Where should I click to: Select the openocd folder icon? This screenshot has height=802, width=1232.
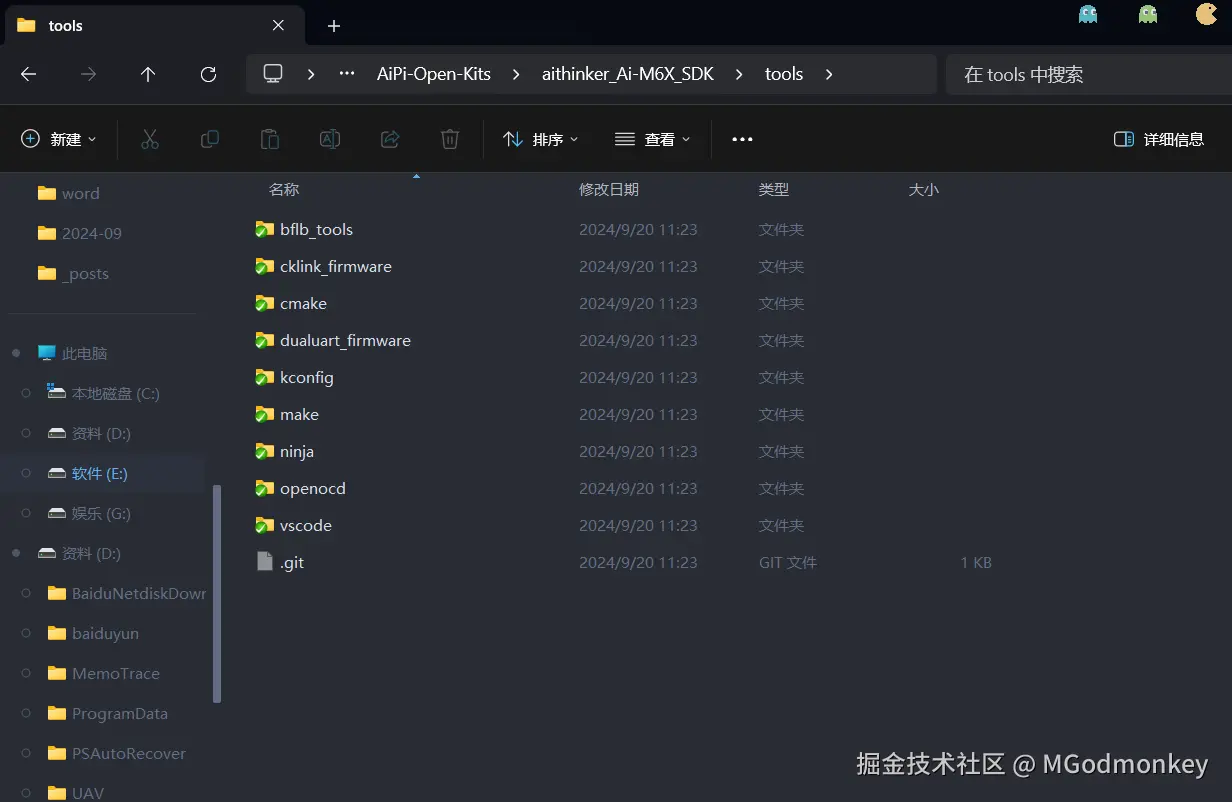tap(264, 489)
